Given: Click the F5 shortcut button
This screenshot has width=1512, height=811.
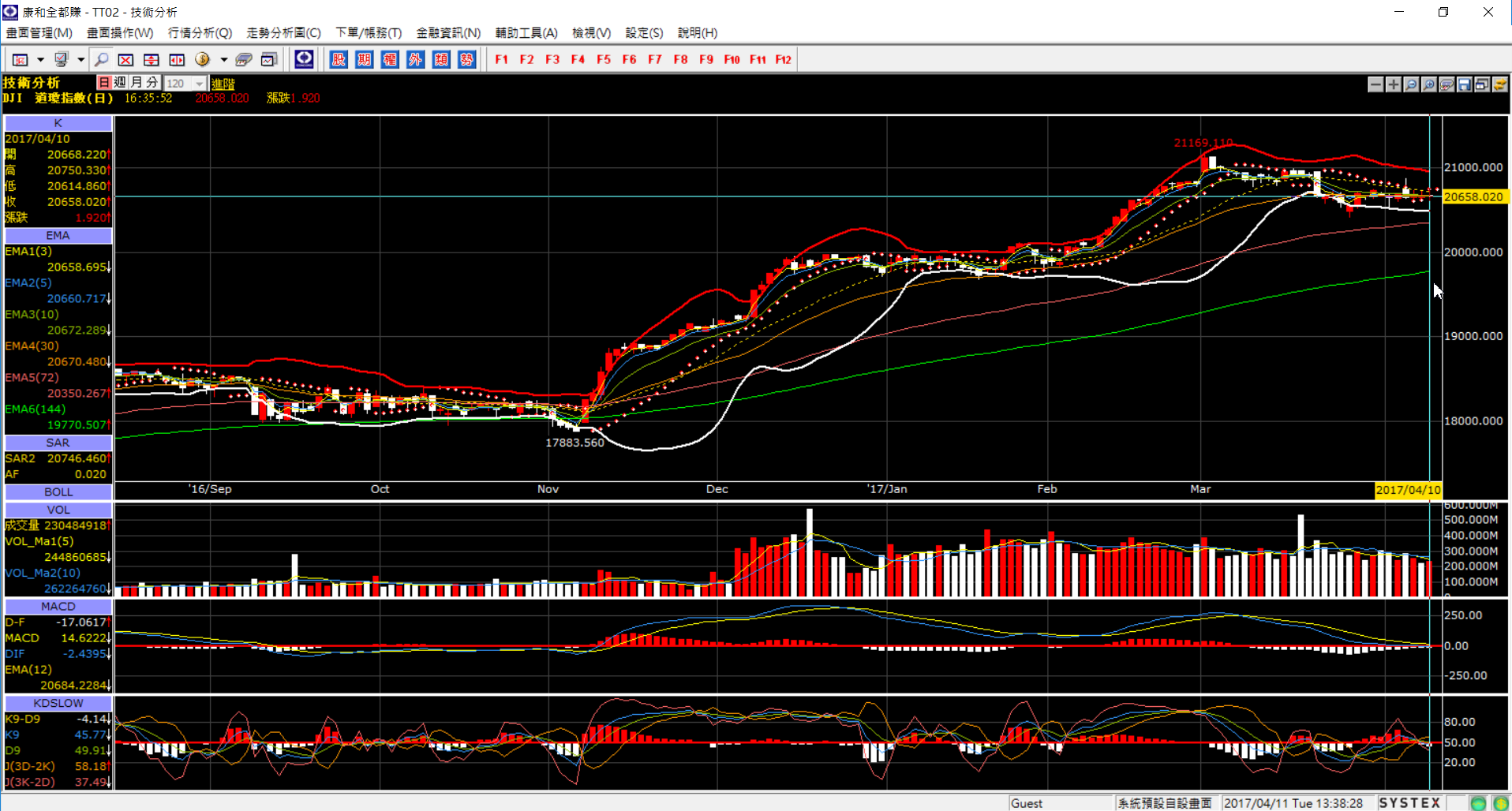Looking at the screenshot, I should tap(604, 60).
